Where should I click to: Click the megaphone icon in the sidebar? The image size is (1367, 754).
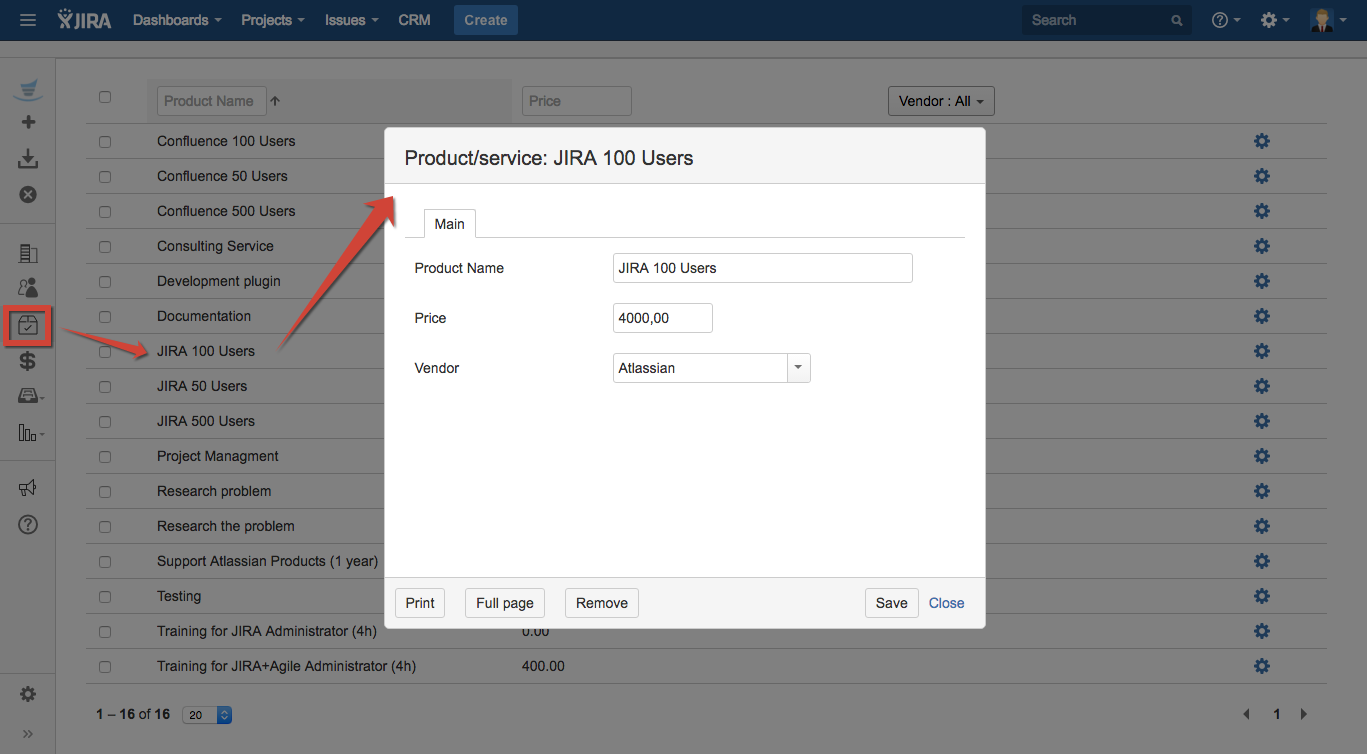(28, 488)
